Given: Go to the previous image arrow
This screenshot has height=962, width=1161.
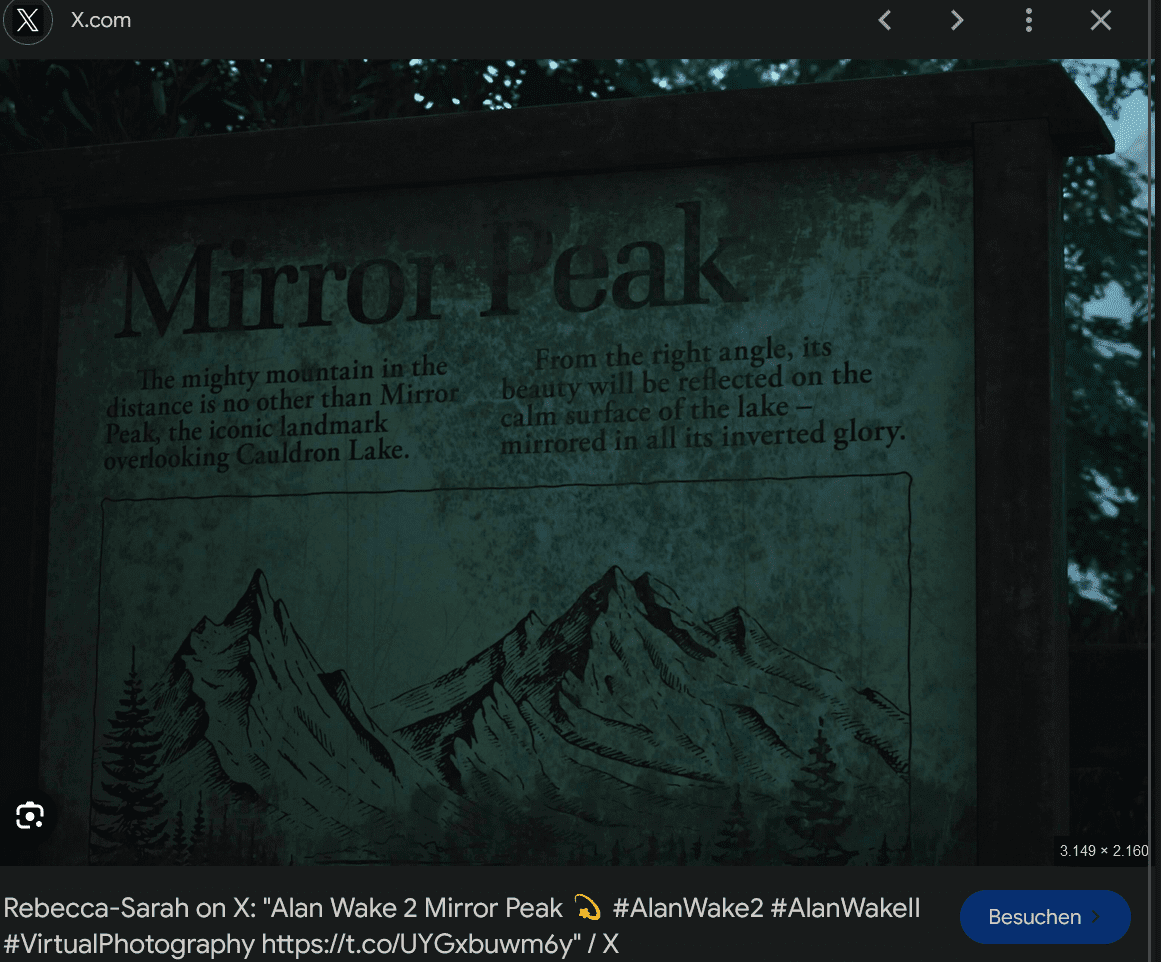Looking at the screenshot, I should click(884, 20).
